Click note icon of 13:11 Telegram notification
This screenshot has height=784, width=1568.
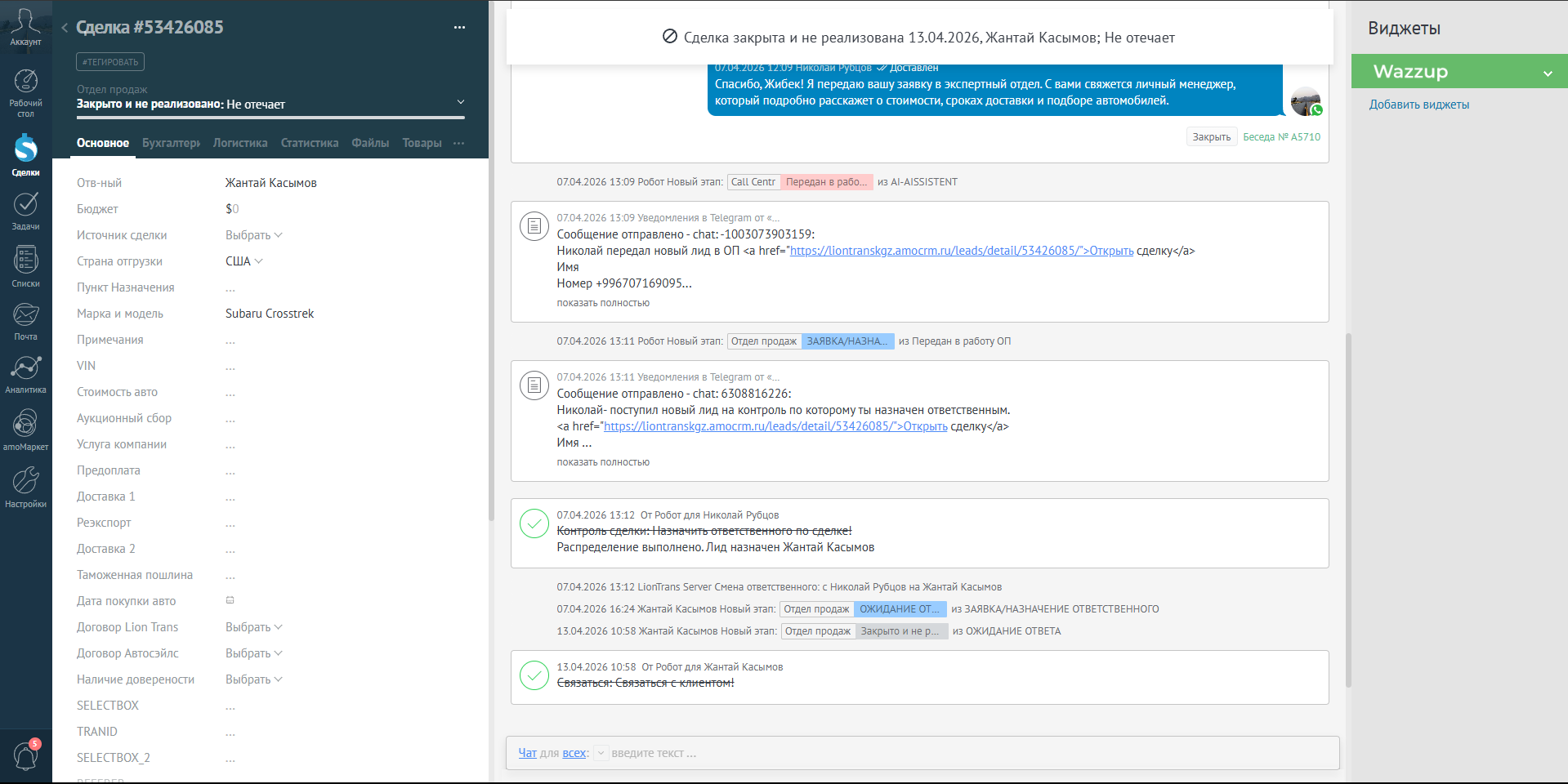pyautogui.click(x=534, y=385)
